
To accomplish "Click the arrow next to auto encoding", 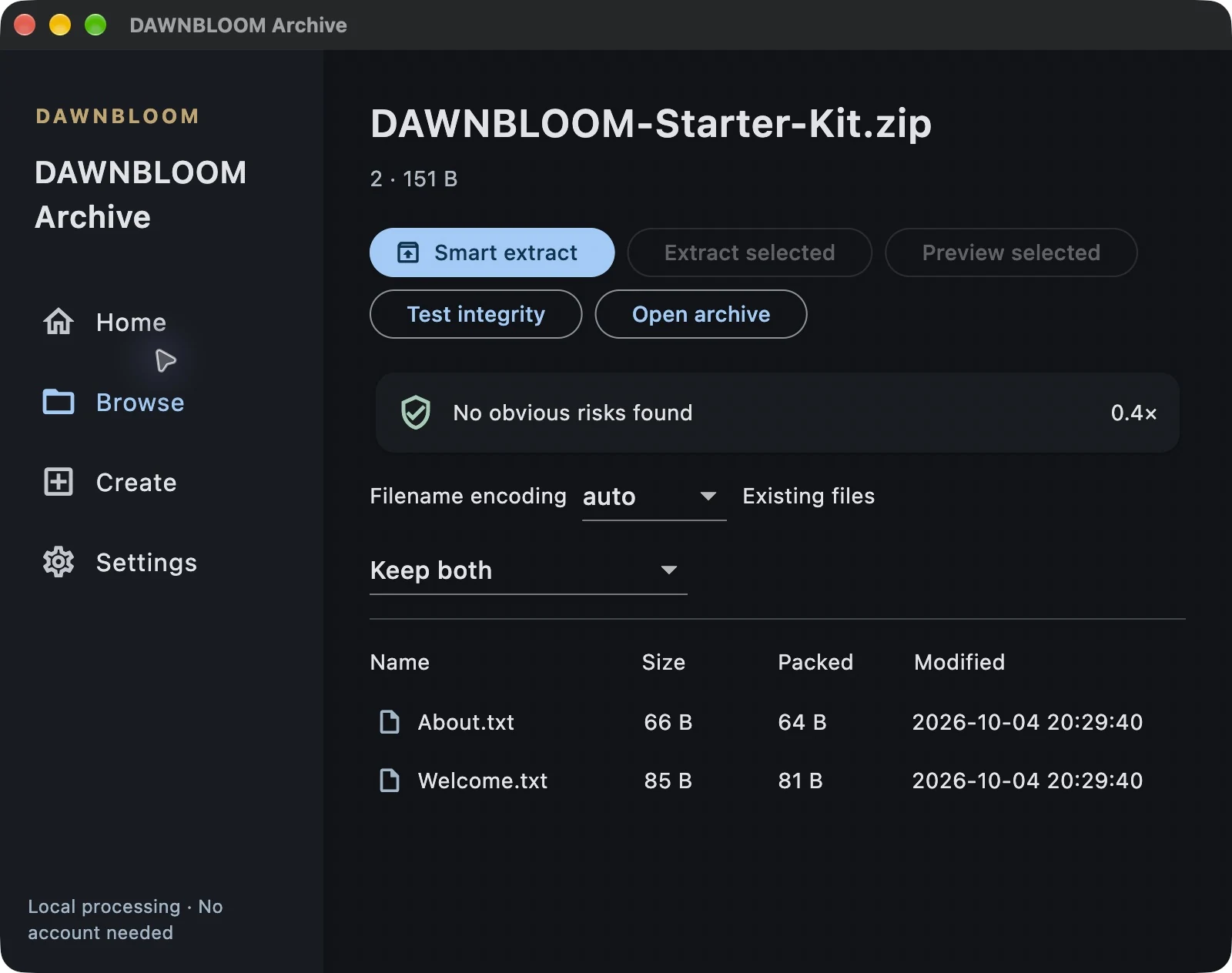I will pyautogui.click(x=708, y=497).
